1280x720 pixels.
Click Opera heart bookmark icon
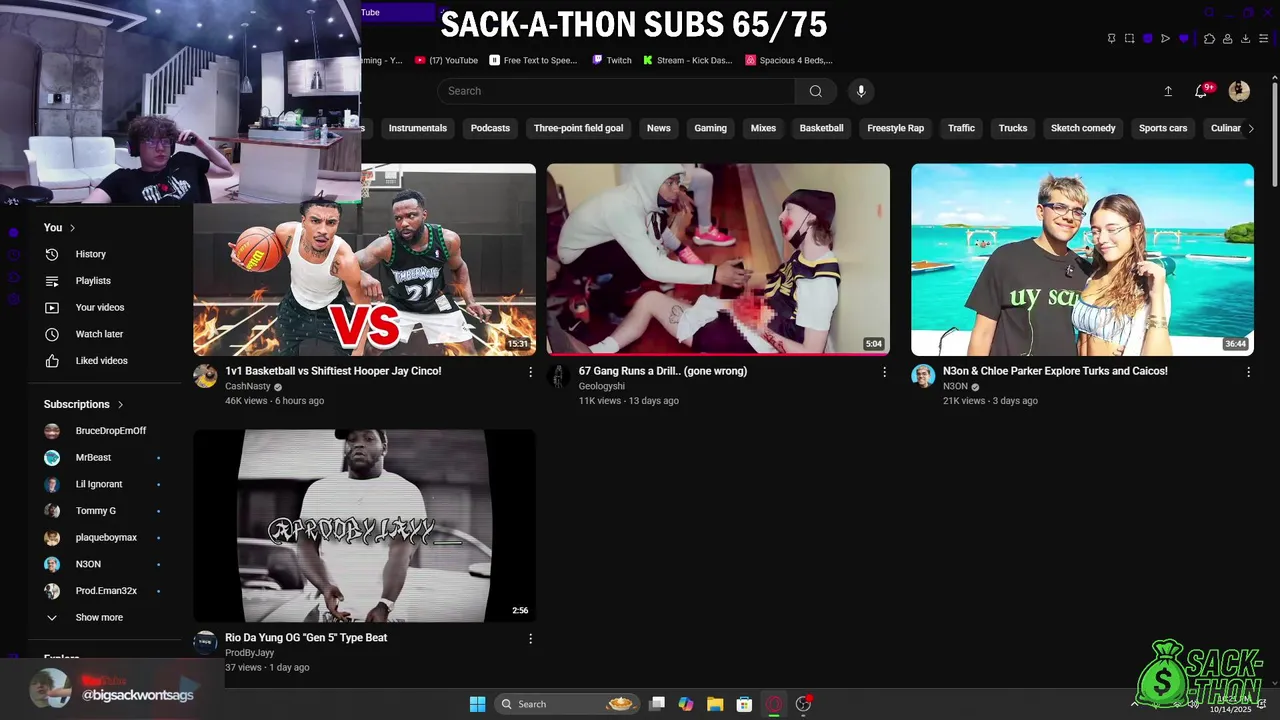tap(1184, 38)
